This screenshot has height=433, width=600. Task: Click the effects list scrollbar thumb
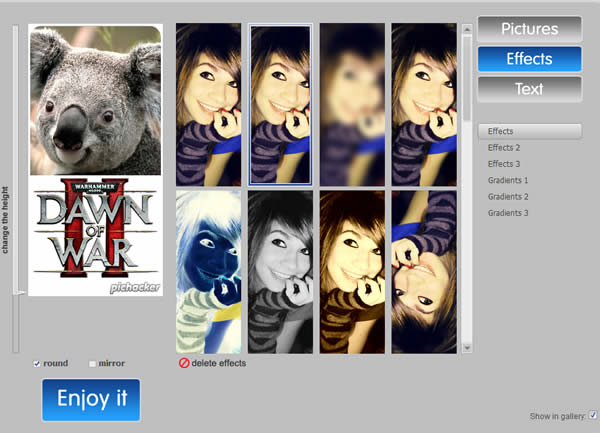click(467, 77)
